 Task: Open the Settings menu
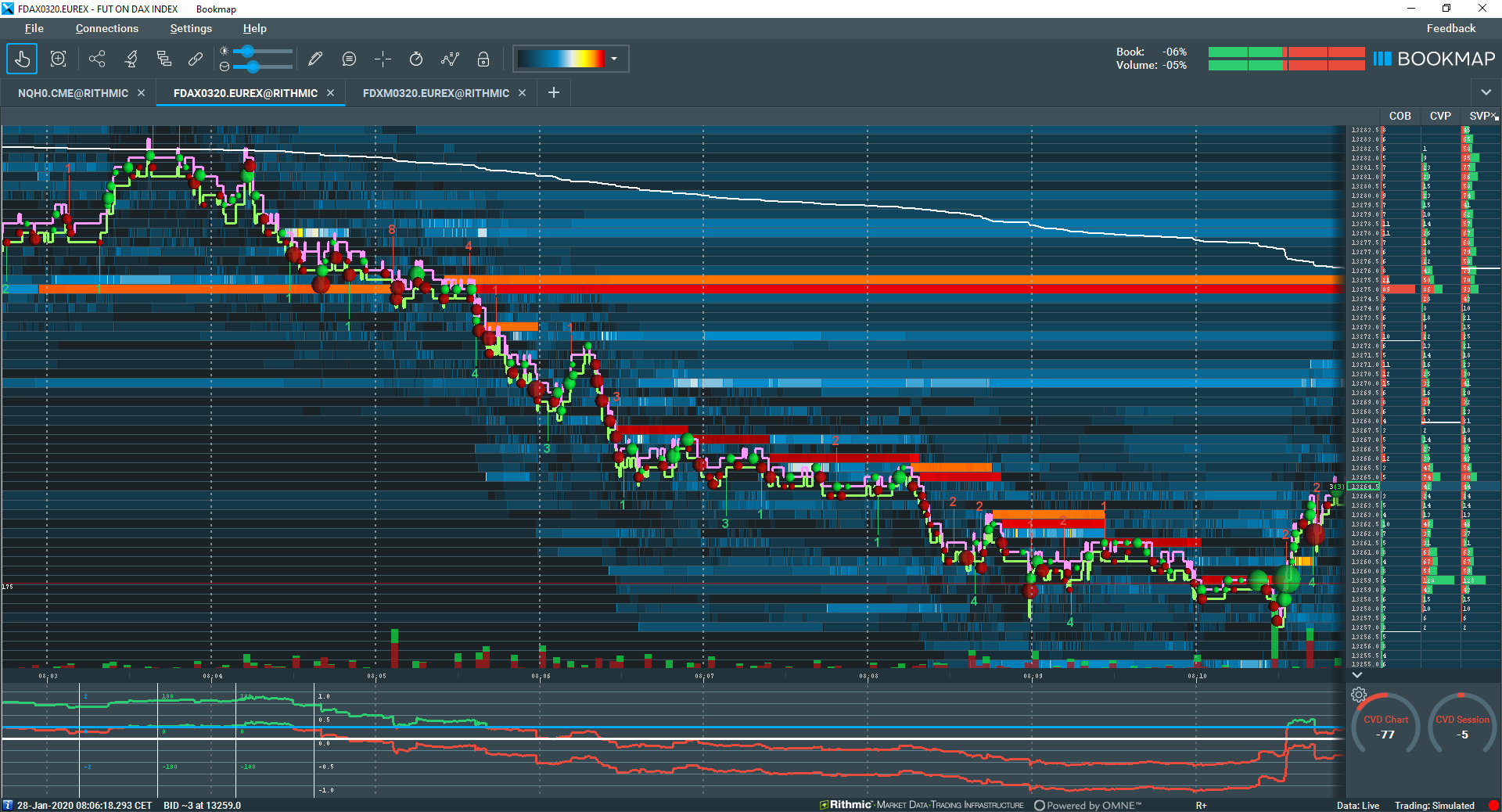191,28
